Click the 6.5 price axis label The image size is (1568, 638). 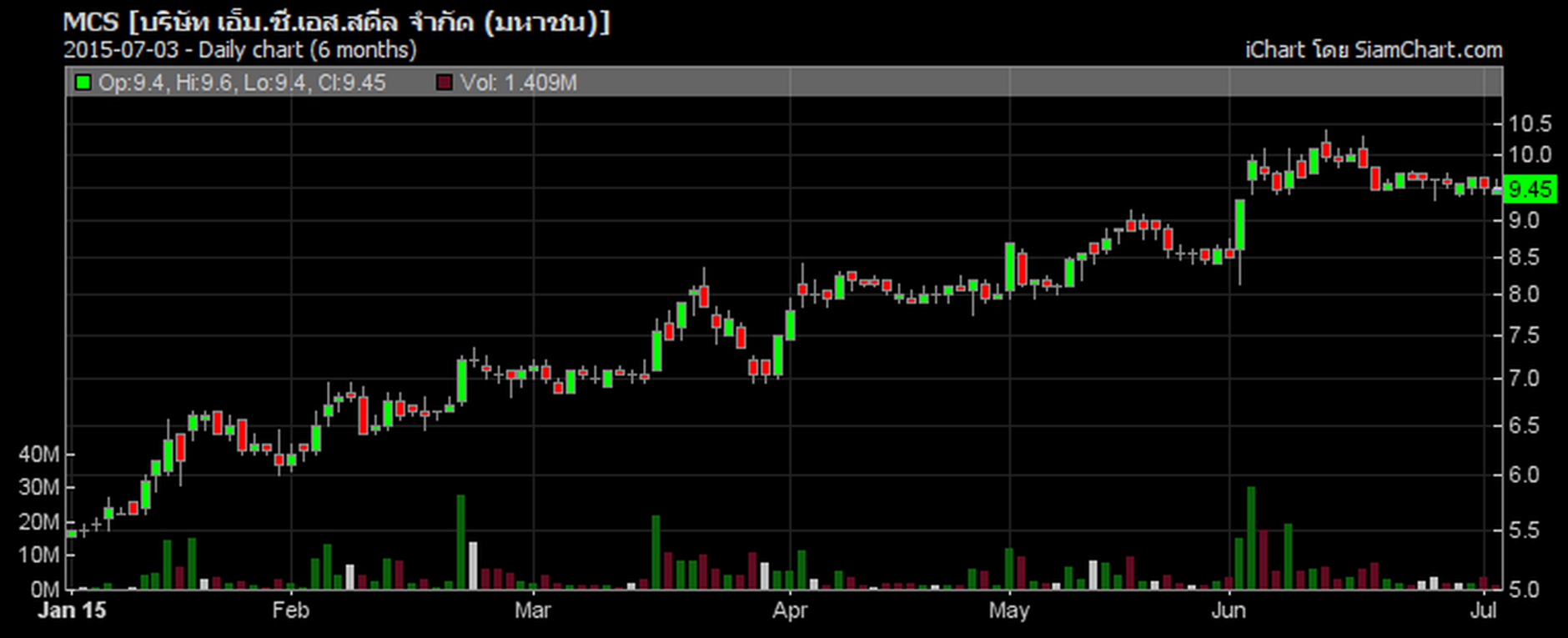pos(1524,425)
